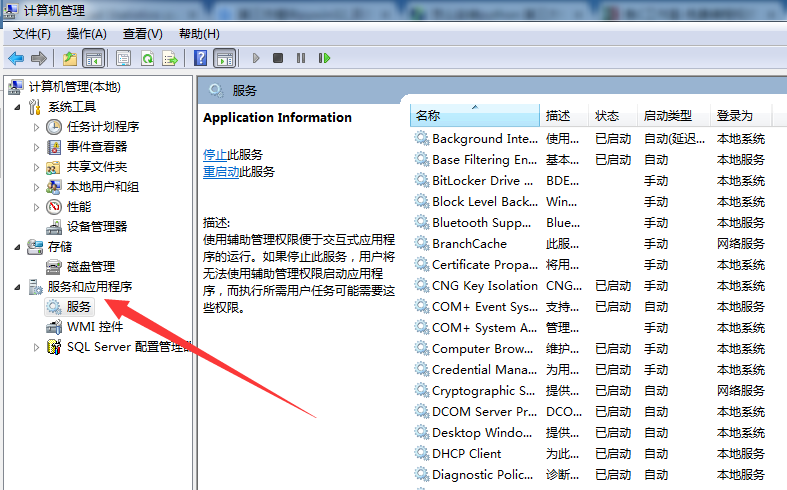Open the 查看(V) menu
This screenshot has height=490, width=787.
[142, 34]
